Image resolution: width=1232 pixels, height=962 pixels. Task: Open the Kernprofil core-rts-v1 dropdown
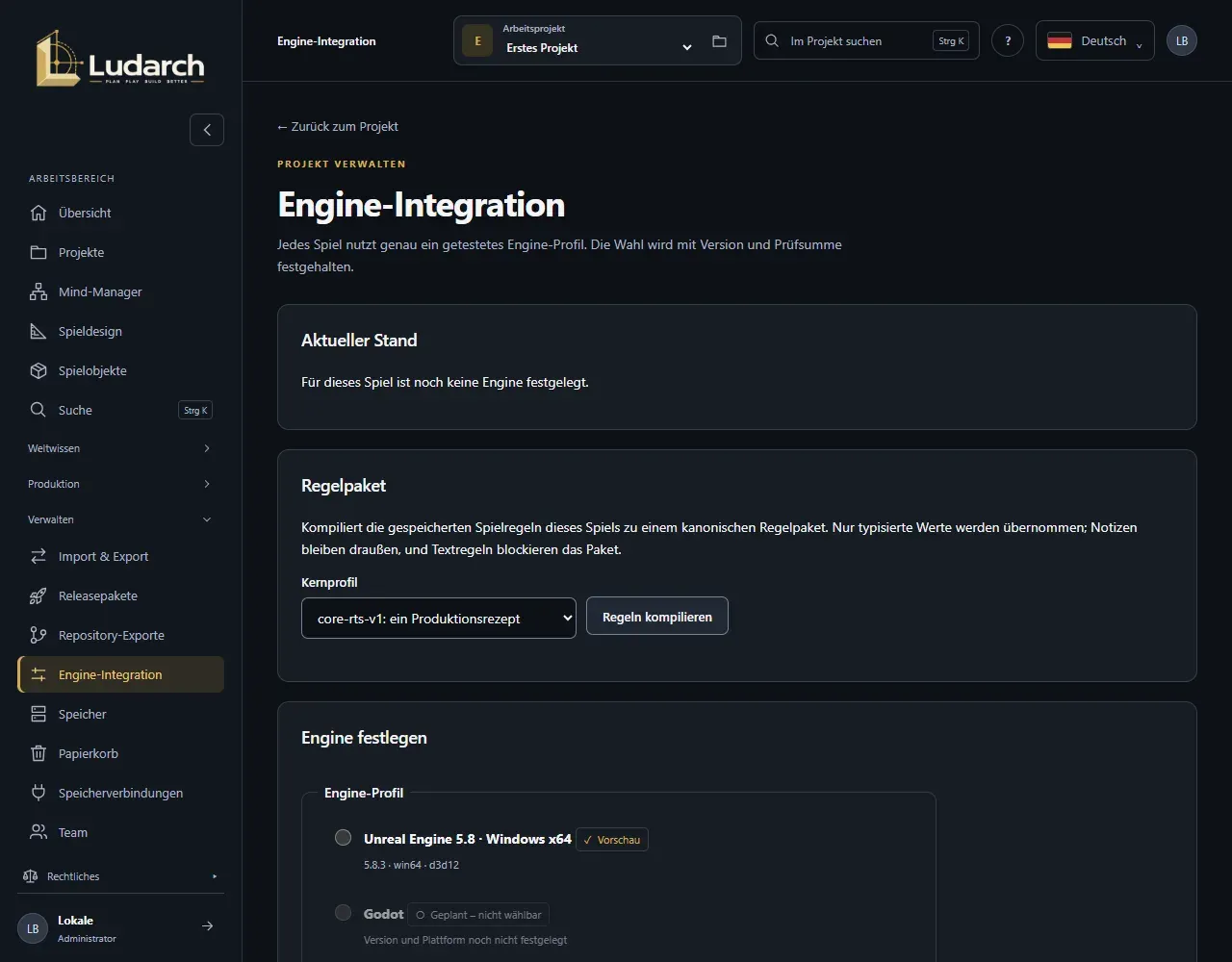point(439,618)
